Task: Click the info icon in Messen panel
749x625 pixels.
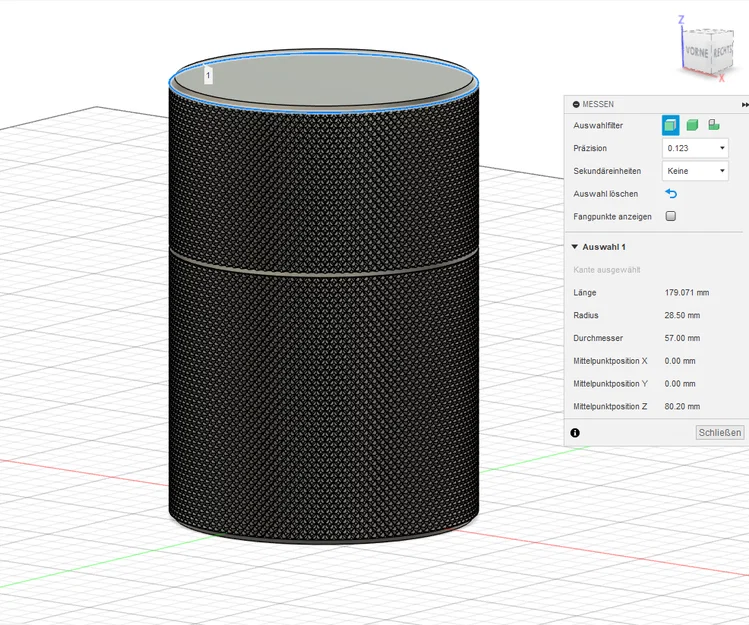Action: tap(575, 433)
